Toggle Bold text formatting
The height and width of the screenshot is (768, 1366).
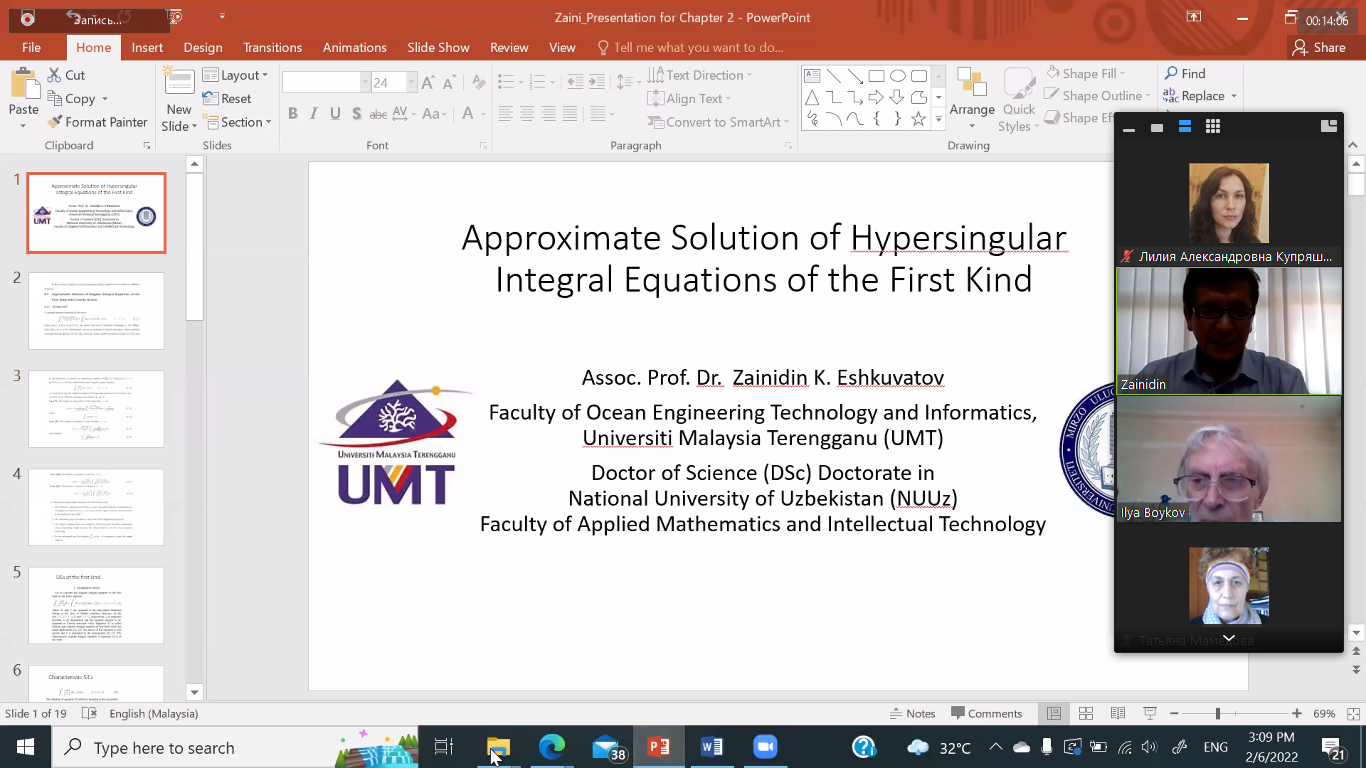pos(293,114)
